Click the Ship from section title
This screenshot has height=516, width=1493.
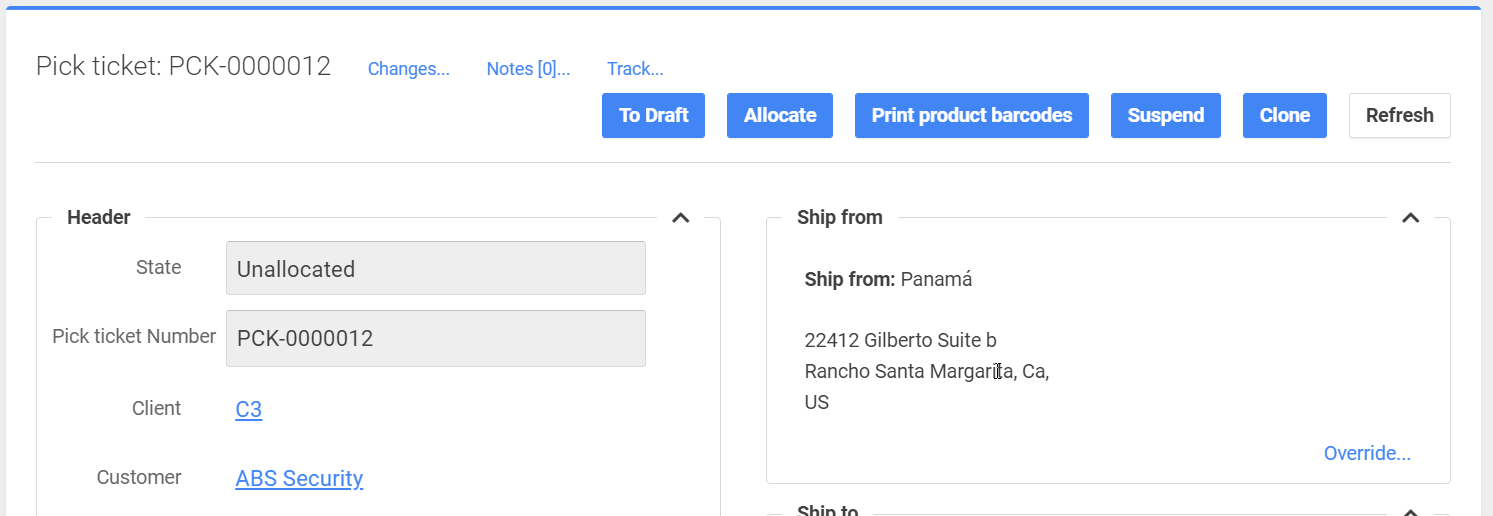pyautogui.click(x=839, y=217)
